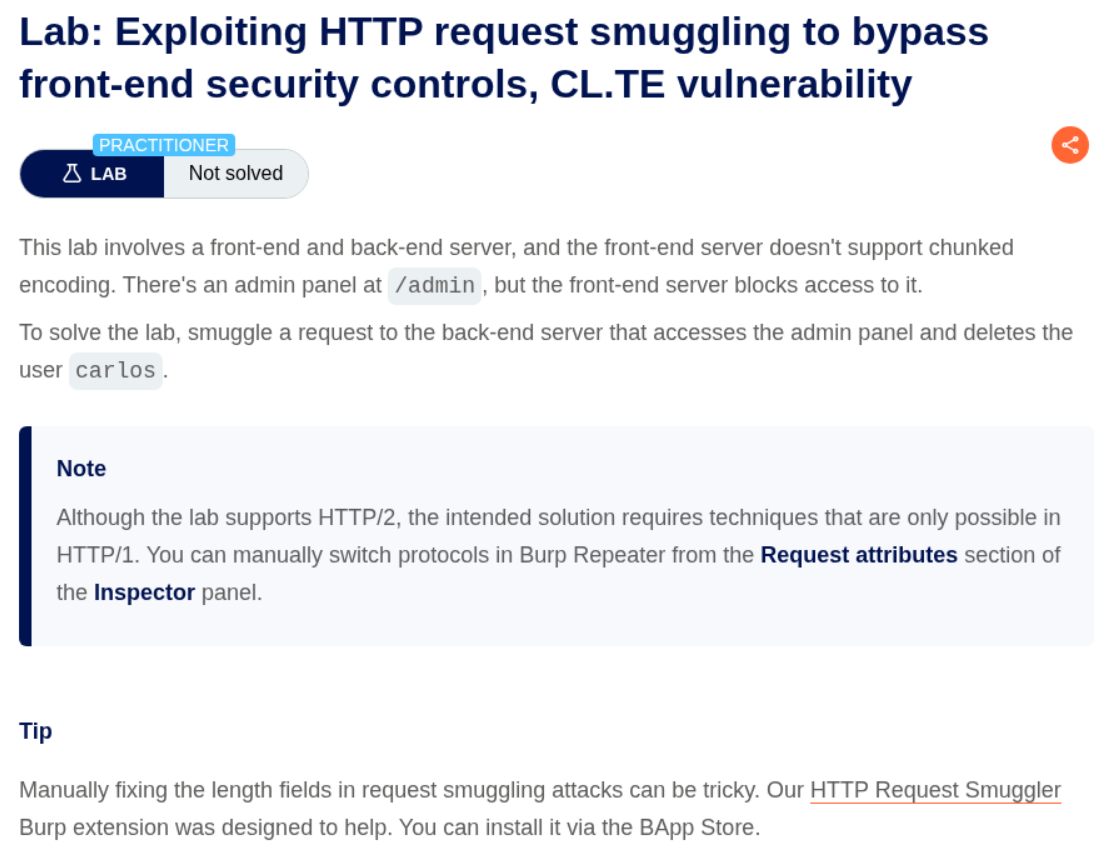Click the /admin code snippet
Viewport: 1111px width, 851px height.
(x=435, y=285)
